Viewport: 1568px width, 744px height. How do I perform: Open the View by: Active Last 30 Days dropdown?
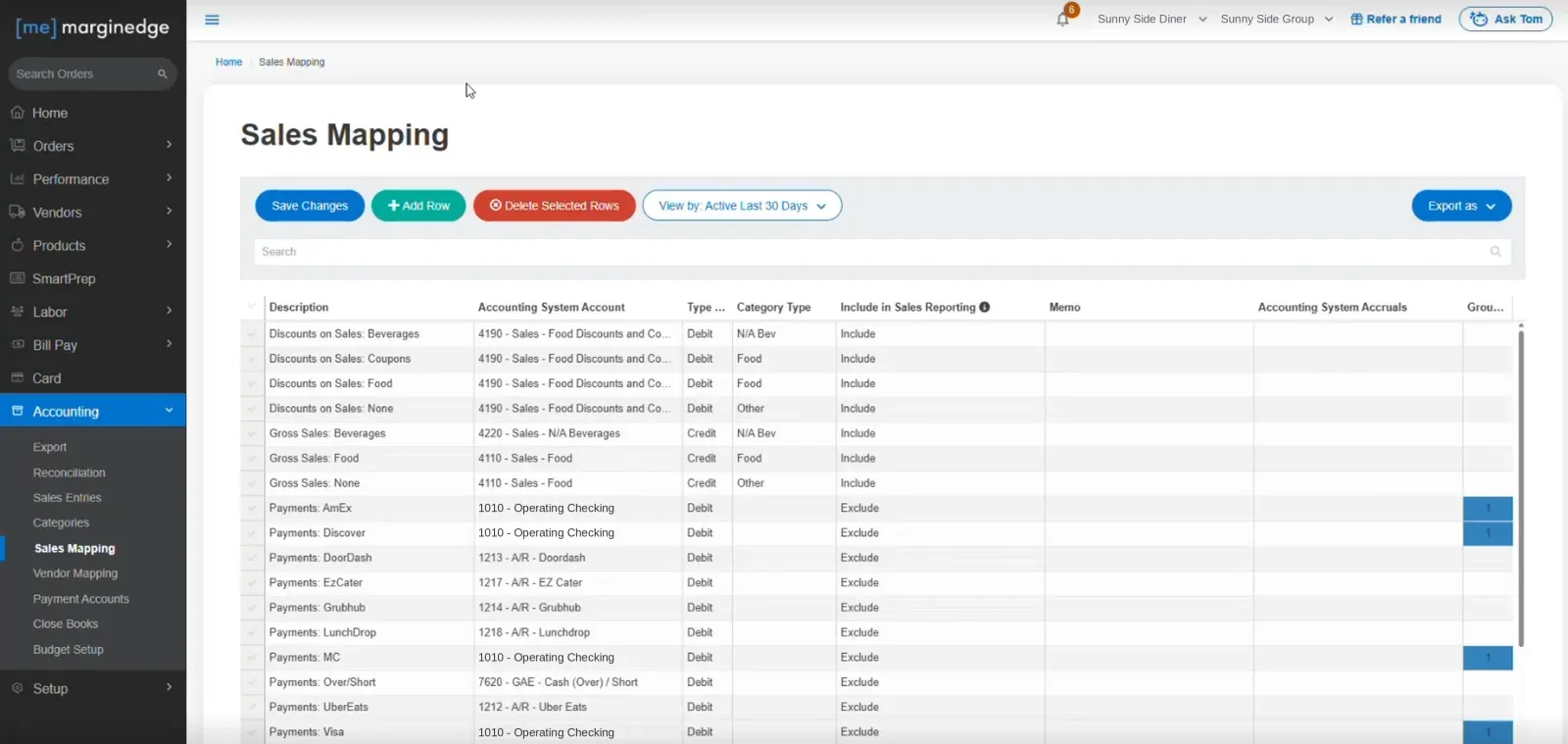pos(742,206)
